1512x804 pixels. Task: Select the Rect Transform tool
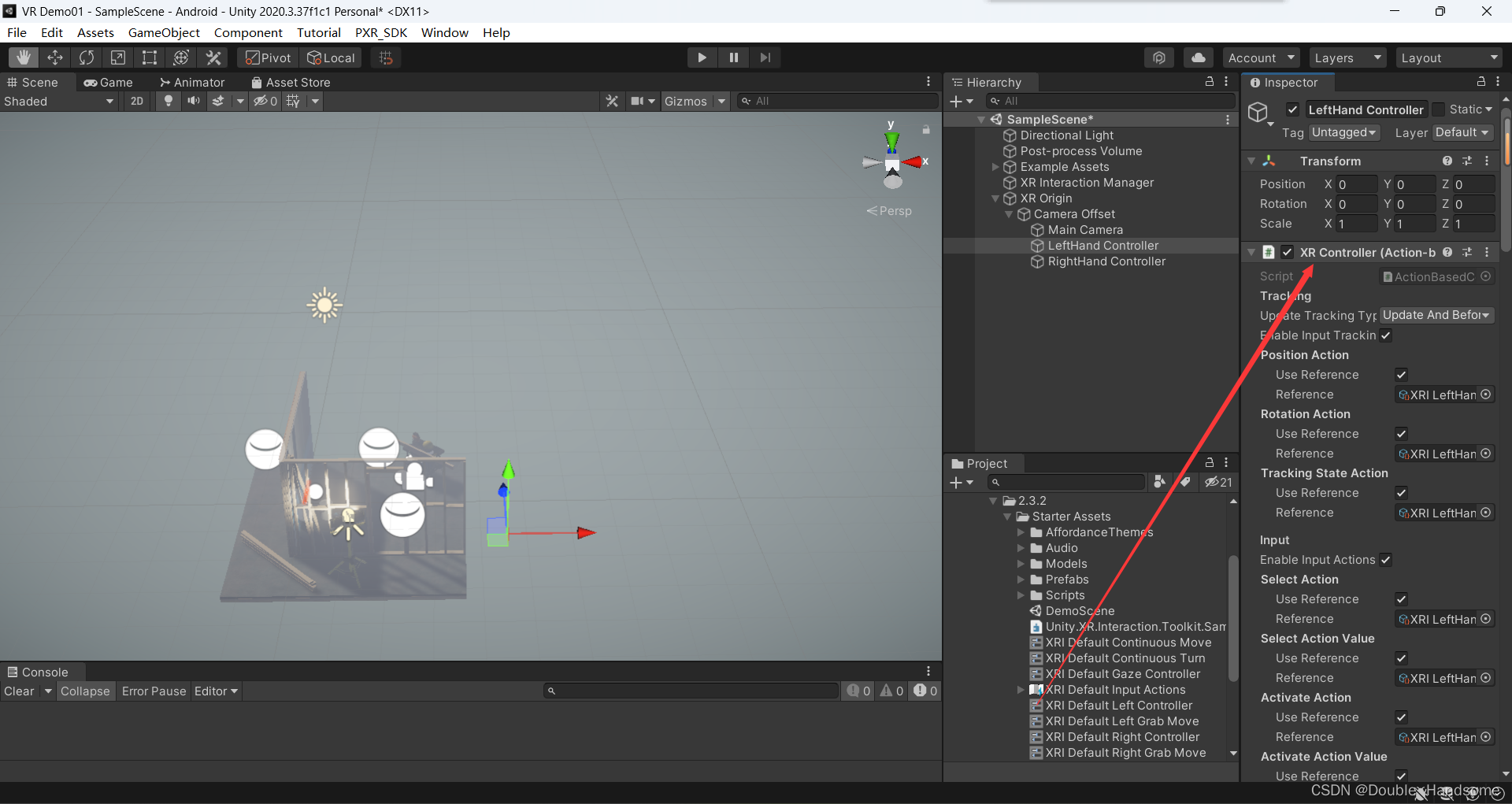click(x=150, y=57)
